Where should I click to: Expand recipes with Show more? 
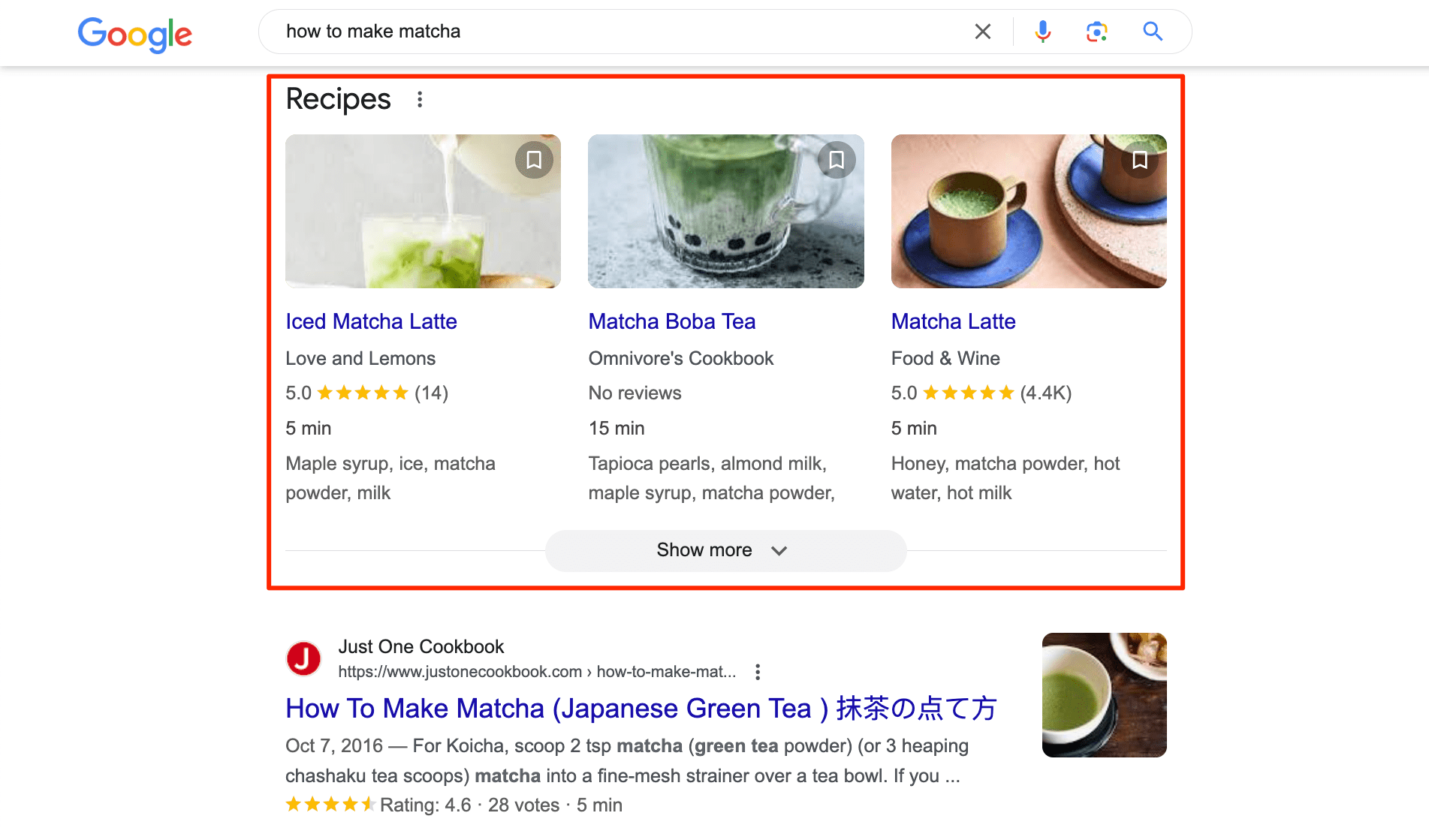point(725,550)
